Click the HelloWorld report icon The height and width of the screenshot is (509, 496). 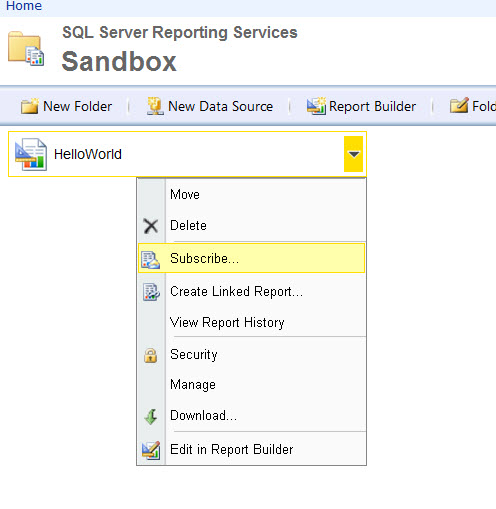tap(31, 154)
